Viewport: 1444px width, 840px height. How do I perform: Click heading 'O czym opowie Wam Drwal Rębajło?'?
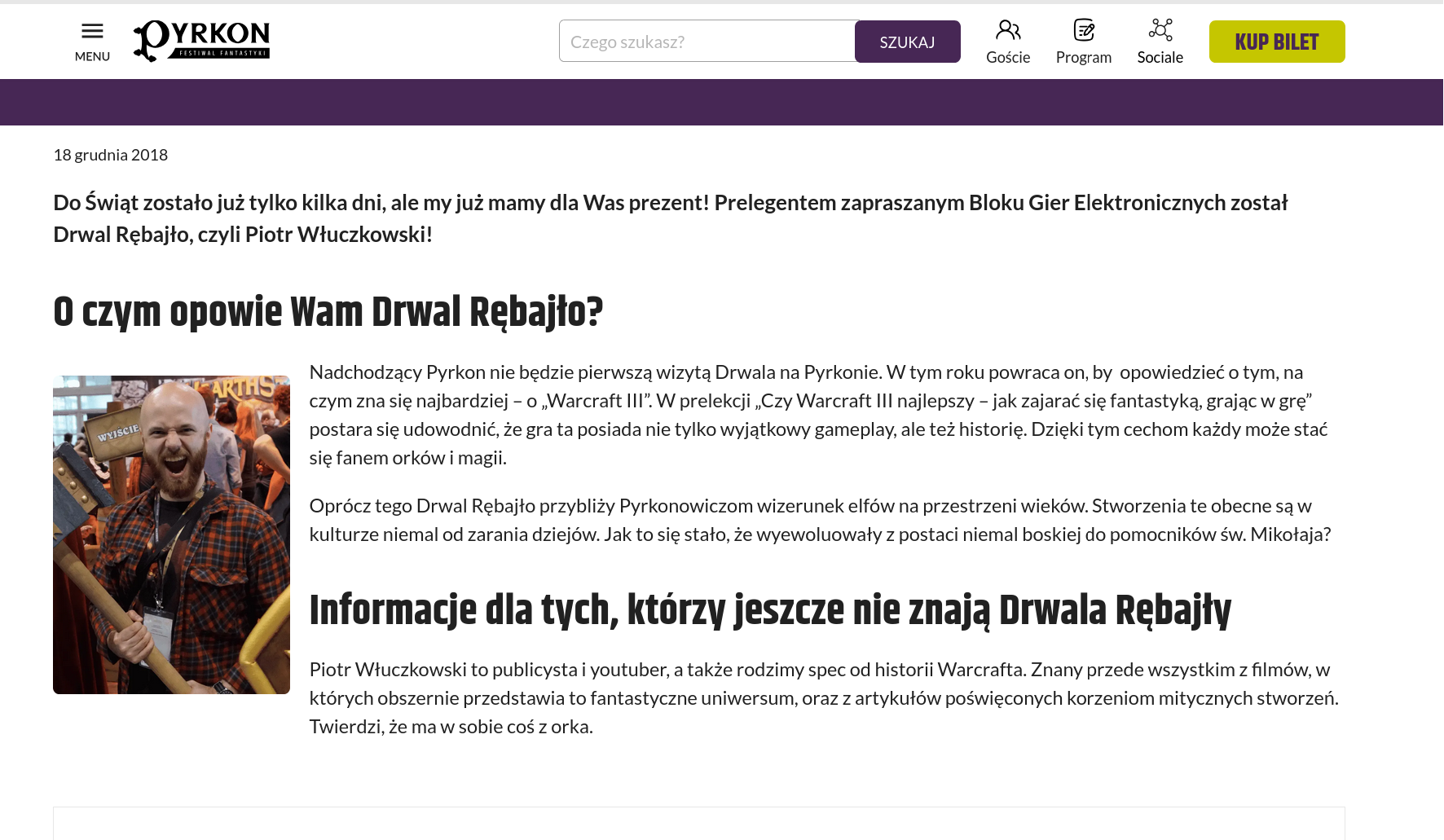point(328,313)
